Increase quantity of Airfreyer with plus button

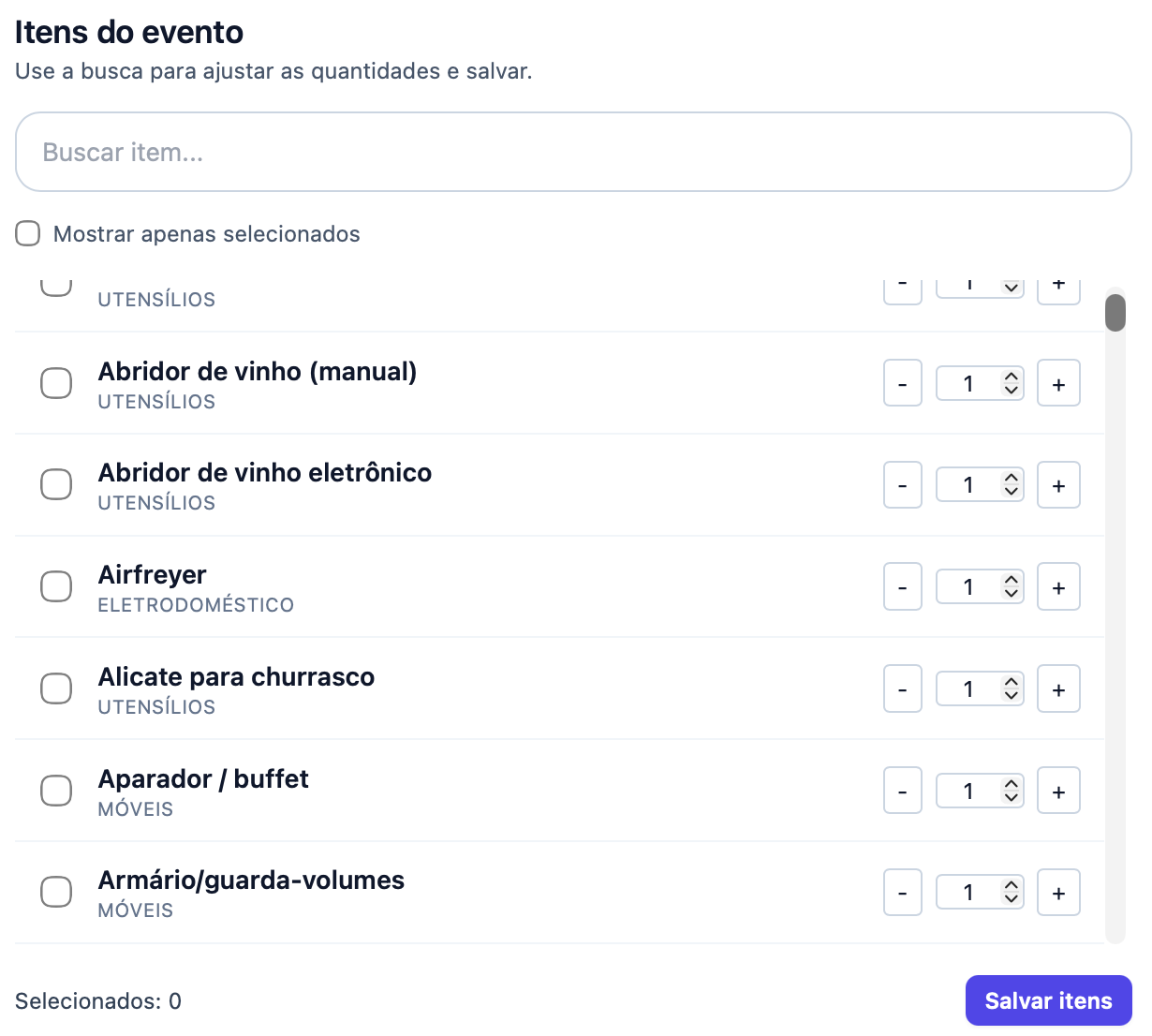(1058, 585)
